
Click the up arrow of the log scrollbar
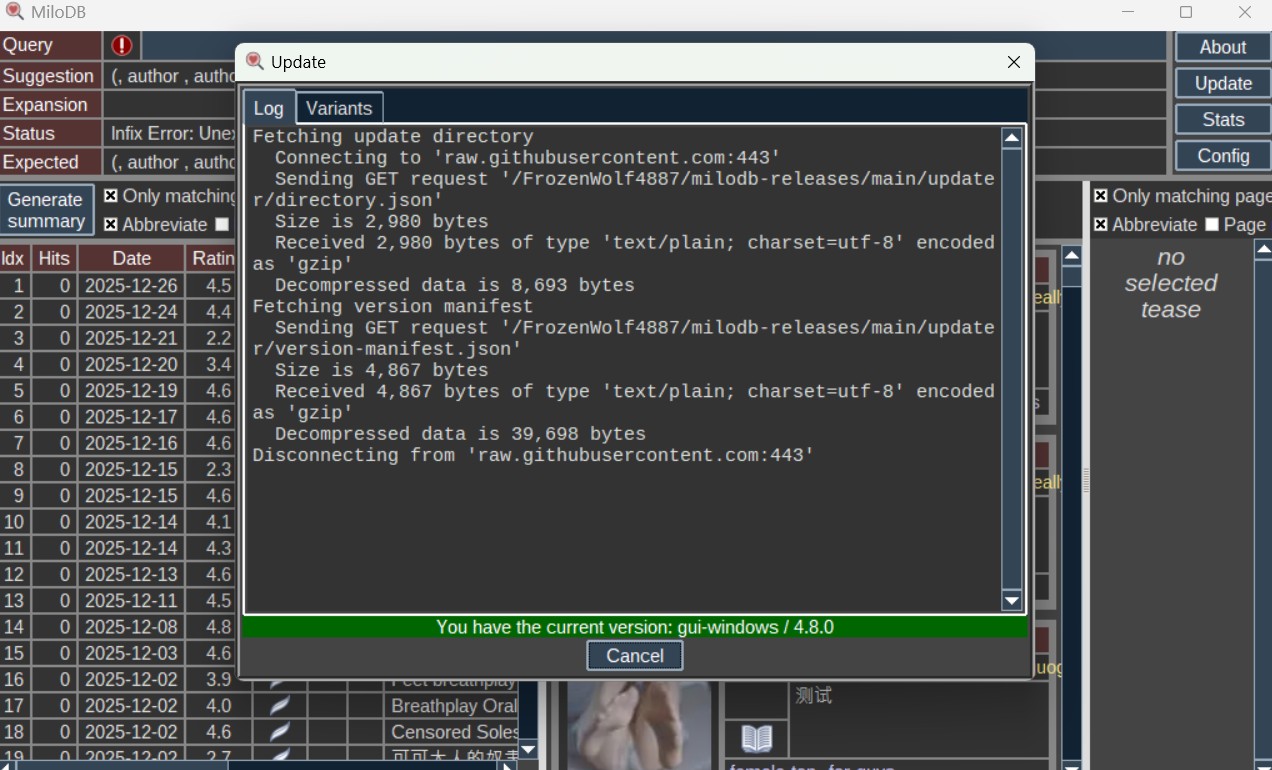coord(1012,138)
